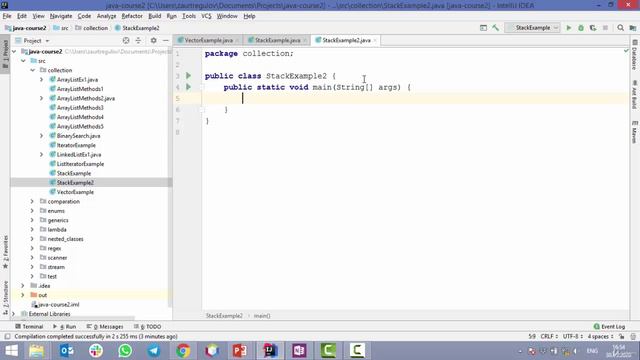Viewport: 640px width, 360px height.
Task: Collapse all in Project panel
Action: coord(138,40)
